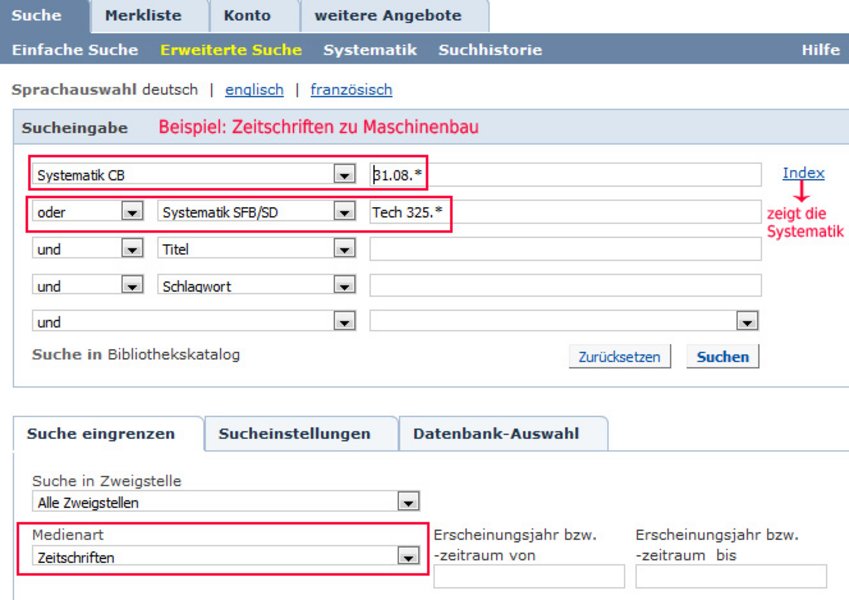Image resolution: width=849 pixels, height=600 pixels.
Task: Open the Schlagwort field dropdown
Action: click(345, 286)
